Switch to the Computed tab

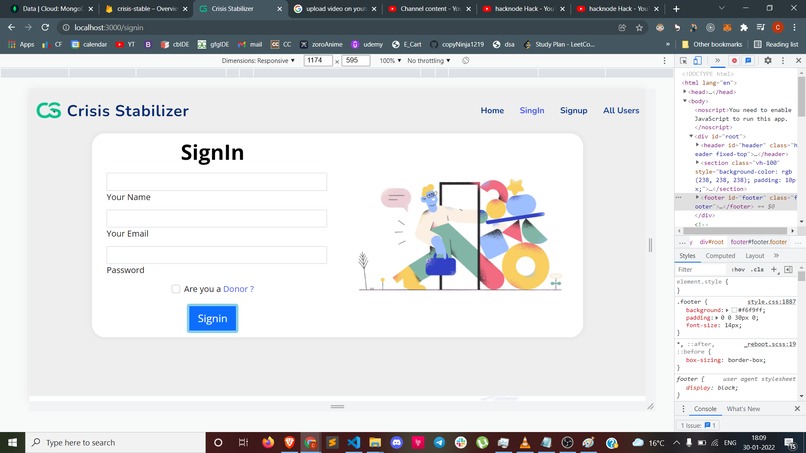[720, 256]
